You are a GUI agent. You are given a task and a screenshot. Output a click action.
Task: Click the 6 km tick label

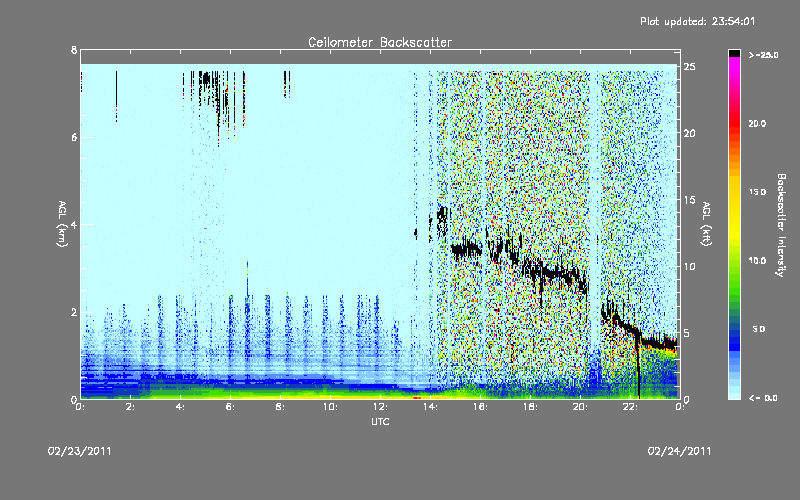coord(74,137)
